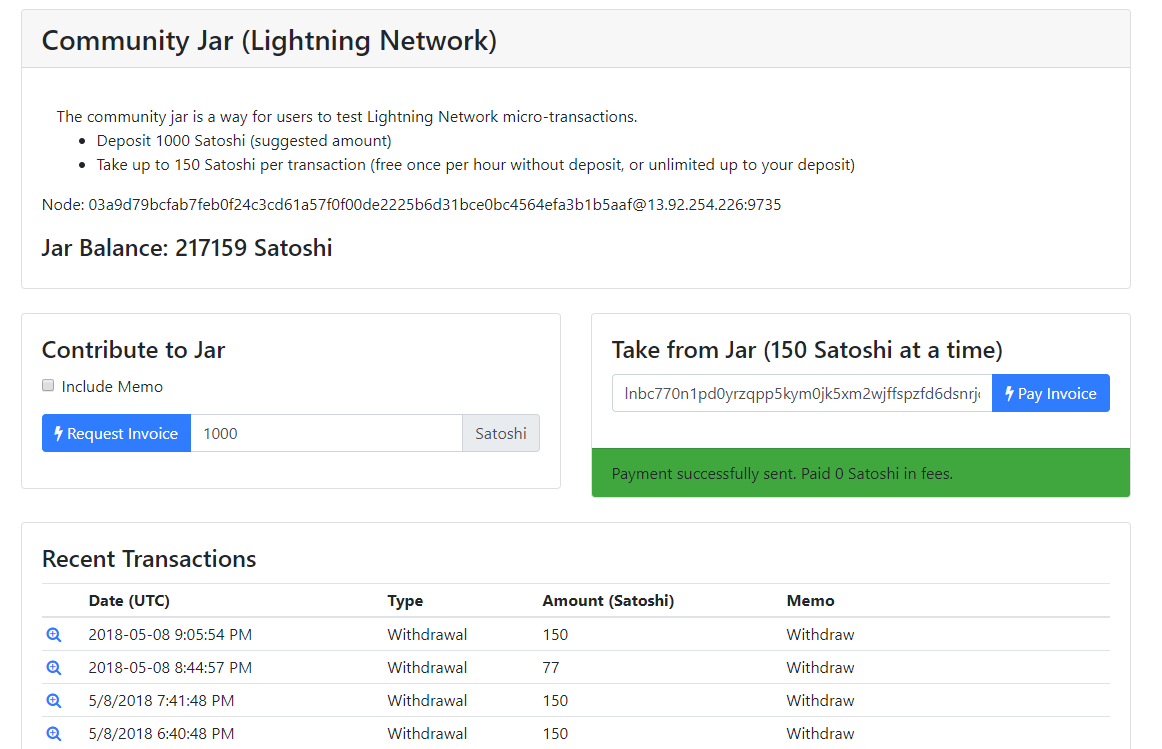Click the Amount (Satoshi) column header

point(608,601)
